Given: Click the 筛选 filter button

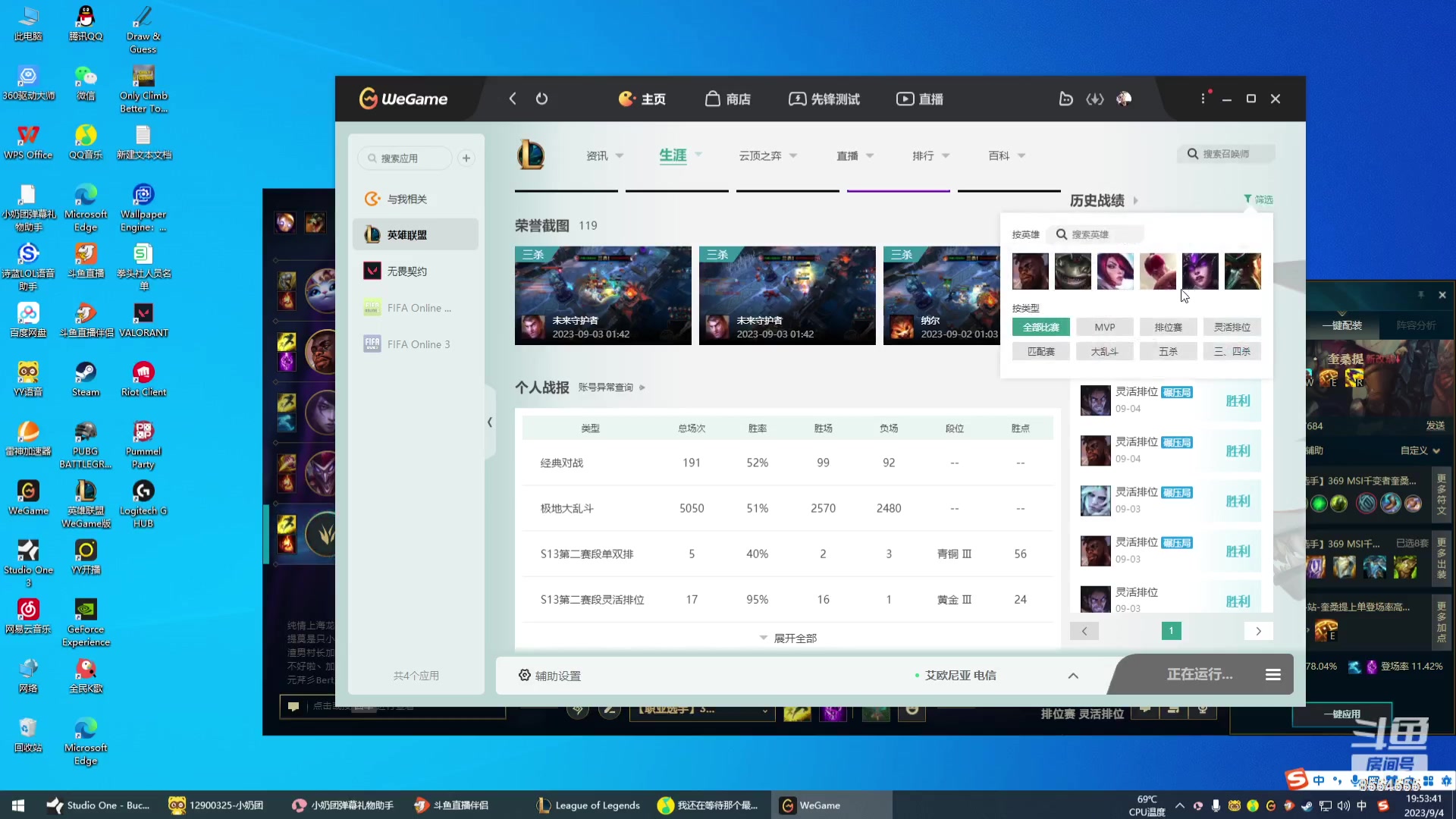Looking at the screenshot, I should (1258, 199).
